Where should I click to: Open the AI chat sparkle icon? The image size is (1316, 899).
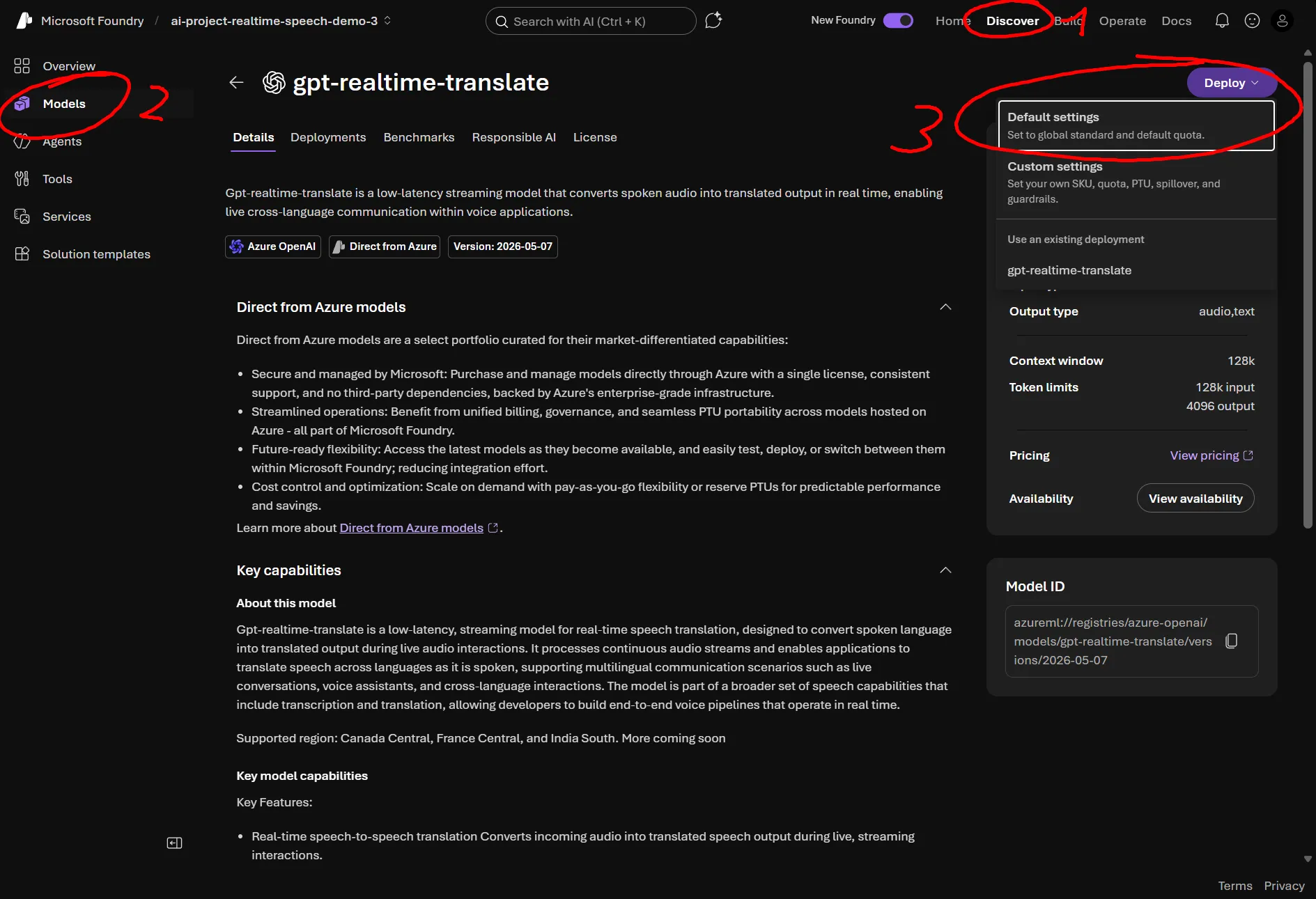(713, 21)
